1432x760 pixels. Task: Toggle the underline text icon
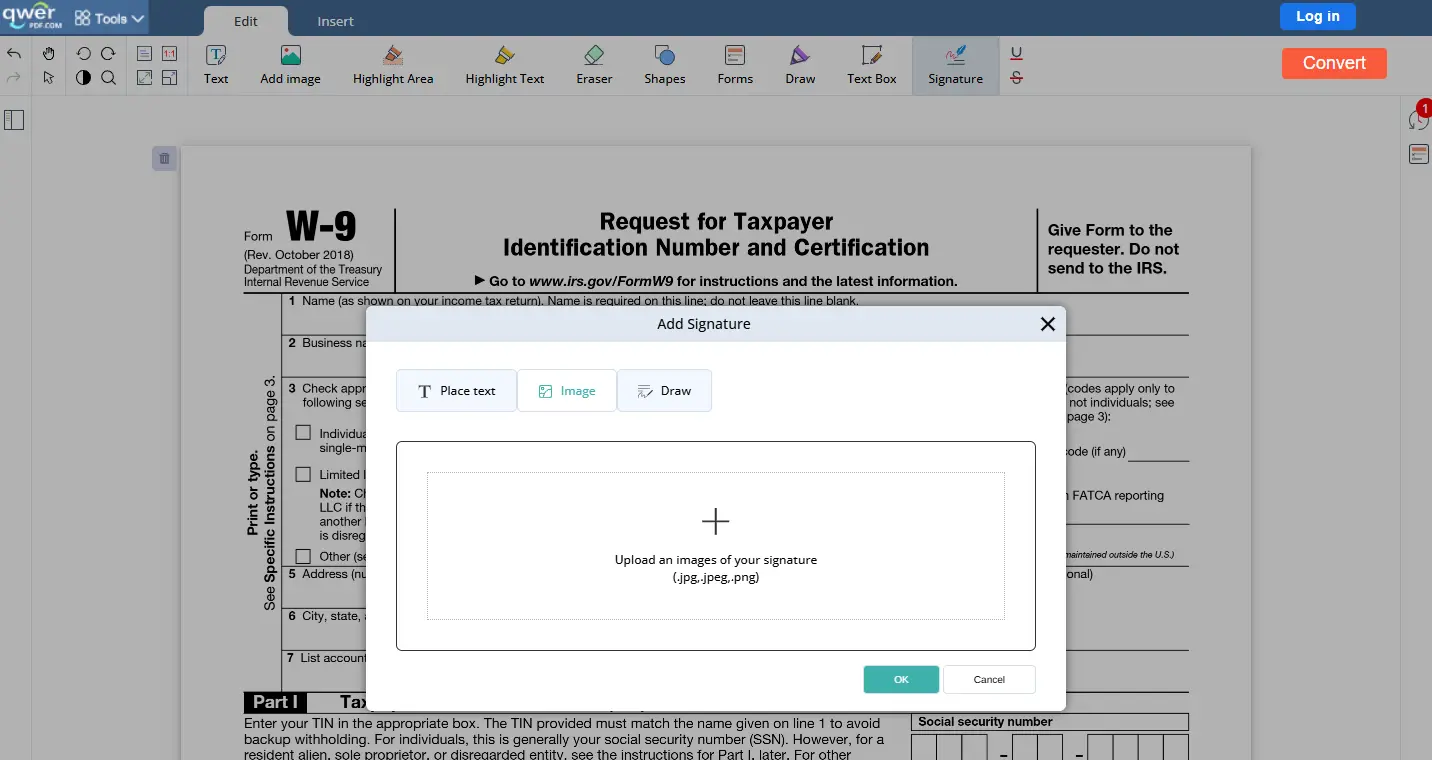pyautogui.click(x=1017, y=54)
